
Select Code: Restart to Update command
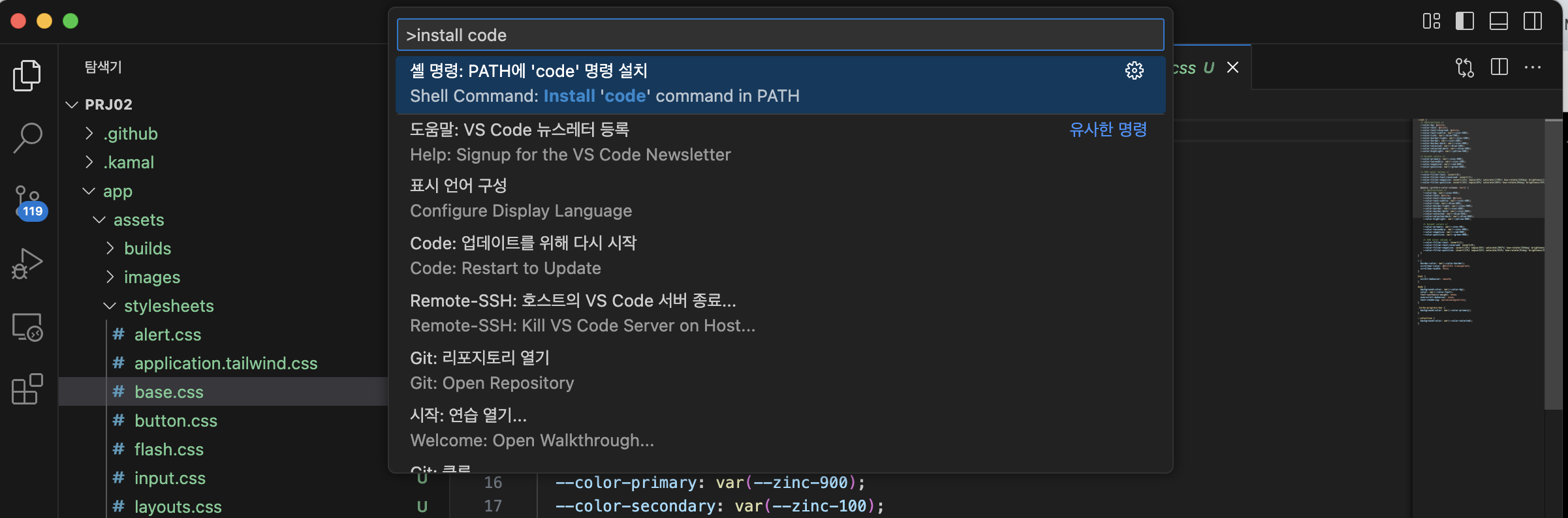tap(780, 256)
